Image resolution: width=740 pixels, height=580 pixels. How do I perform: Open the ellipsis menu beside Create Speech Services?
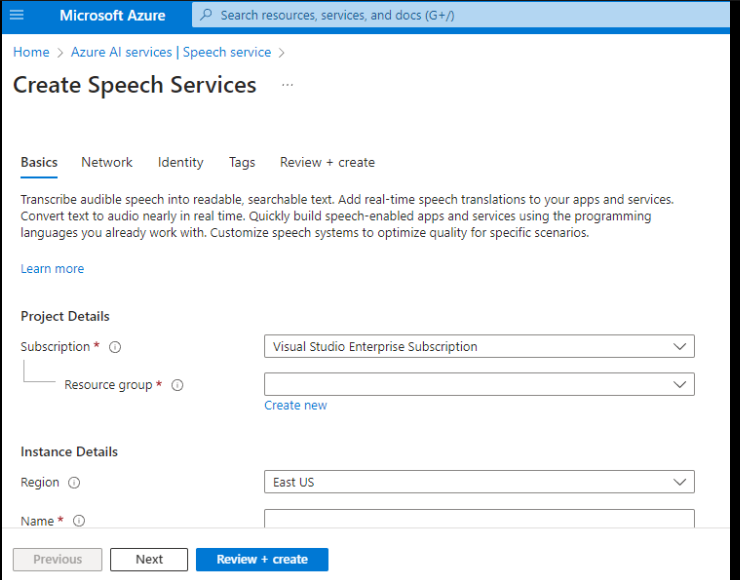click(x=287, y=85)
